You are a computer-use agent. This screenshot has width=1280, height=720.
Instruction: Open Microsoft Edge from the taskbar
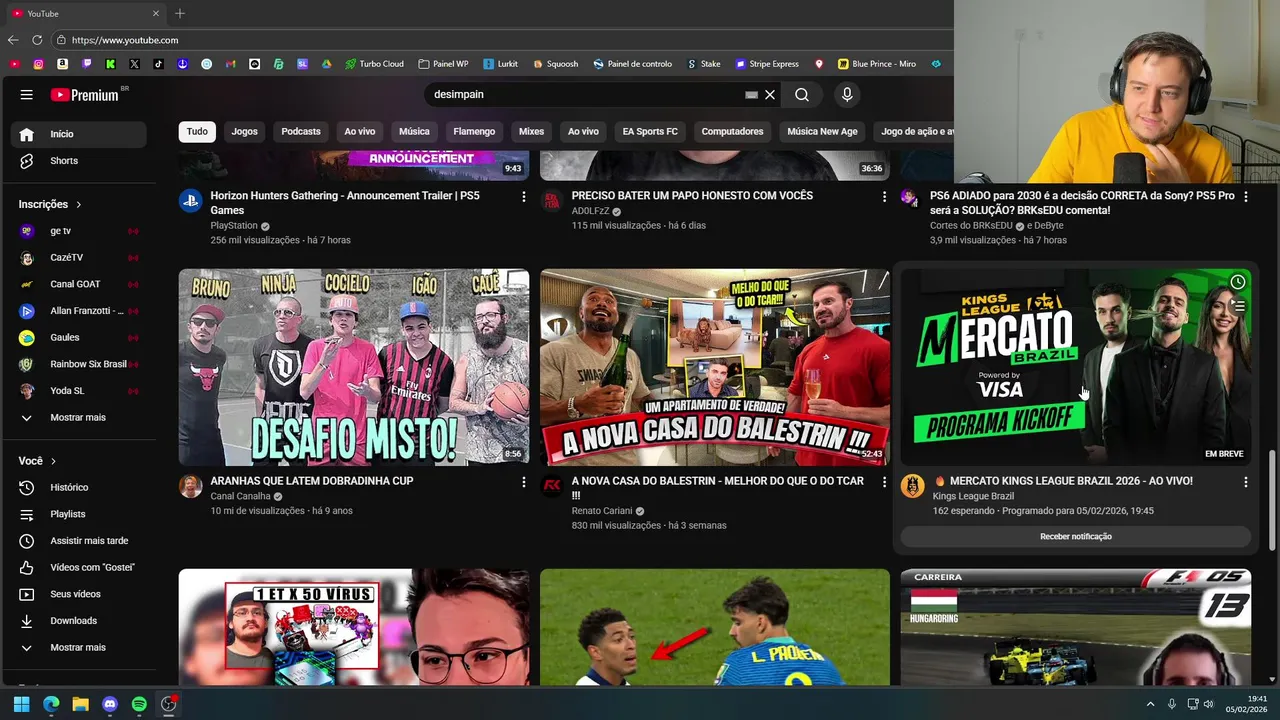pyautogui.click(x=51, y=704)
